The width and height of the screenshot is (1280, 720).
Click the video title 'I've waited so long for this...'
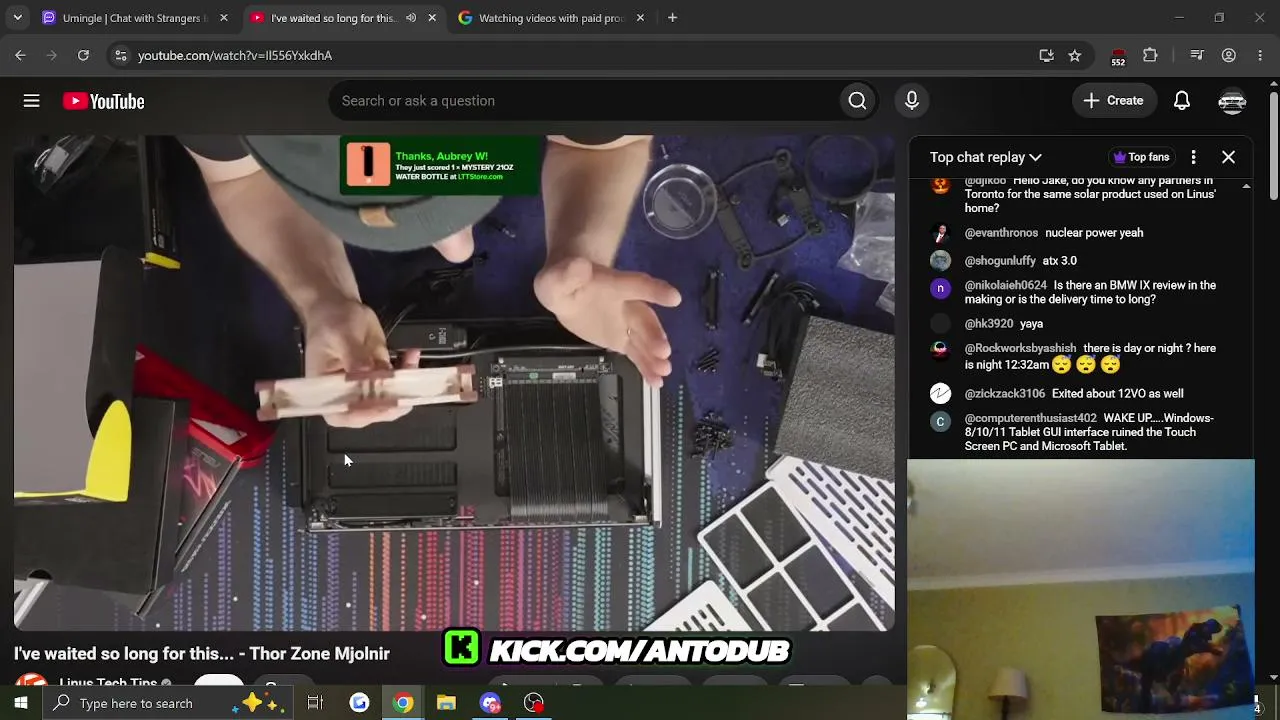point(202,654)
